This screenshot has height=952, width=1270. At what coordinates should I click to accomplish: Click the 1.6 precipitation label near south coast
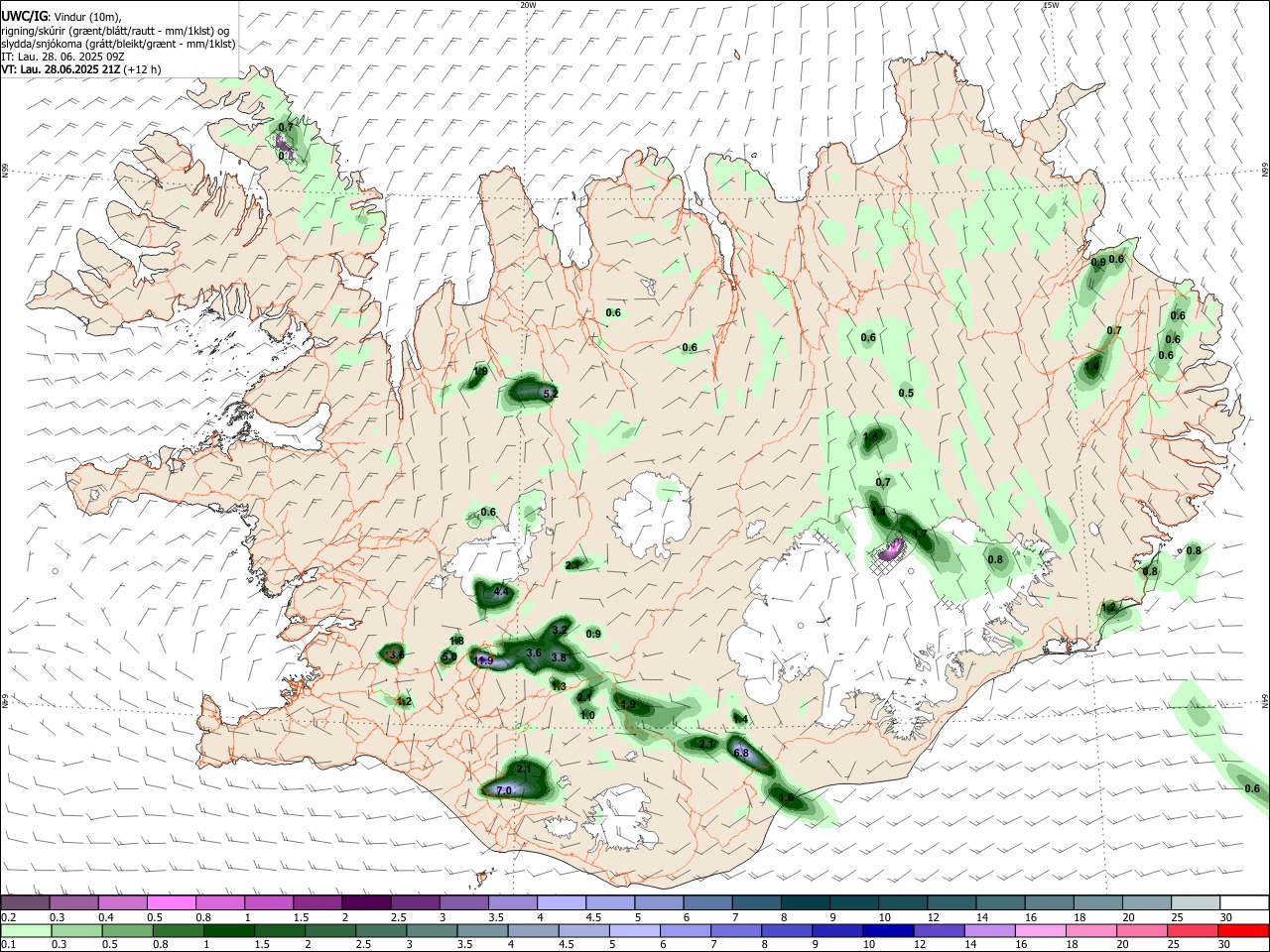tap(787, 796)
